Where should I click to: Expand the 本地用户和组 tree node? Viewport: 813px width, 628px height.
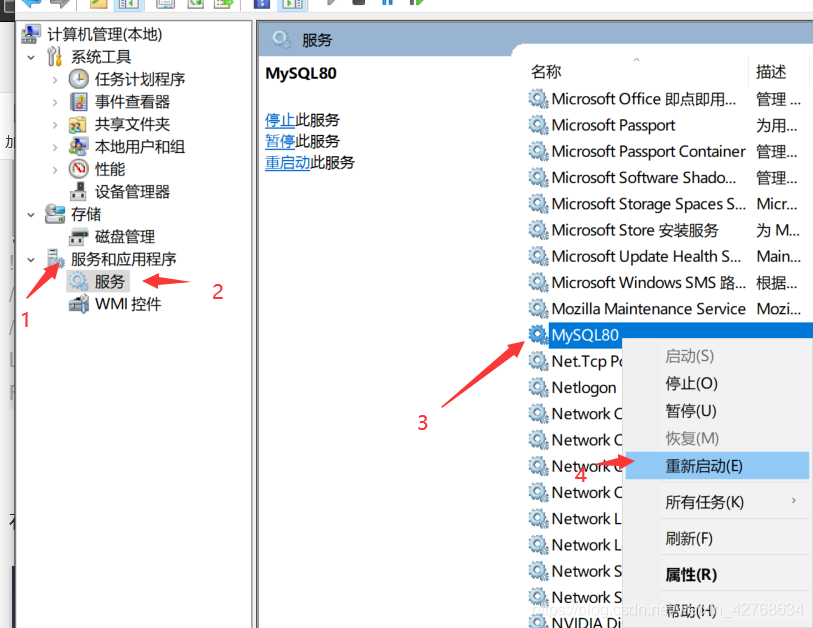[55, 147]
